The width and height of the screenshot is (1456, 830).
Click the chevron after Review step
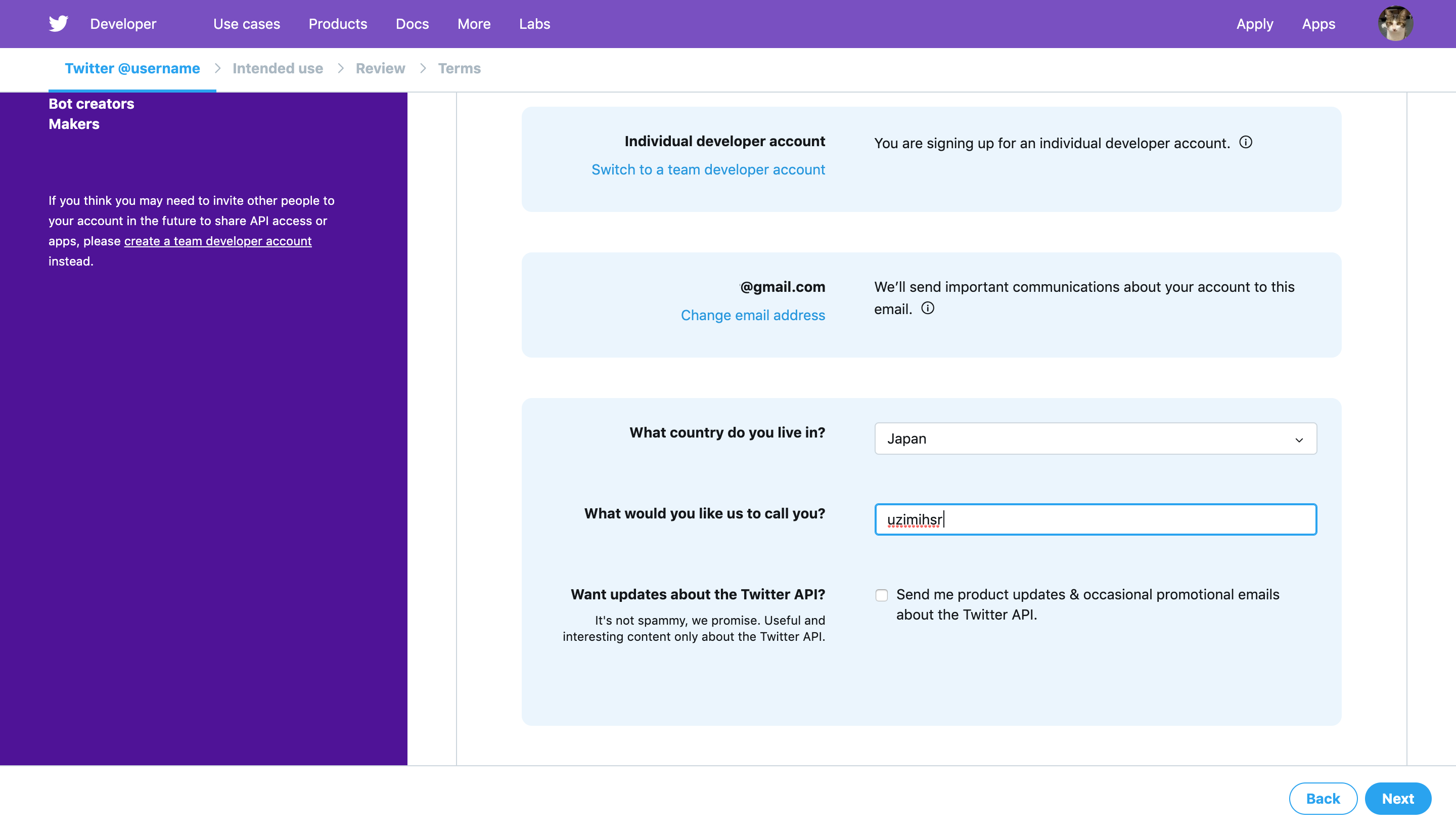click(423, 68)
